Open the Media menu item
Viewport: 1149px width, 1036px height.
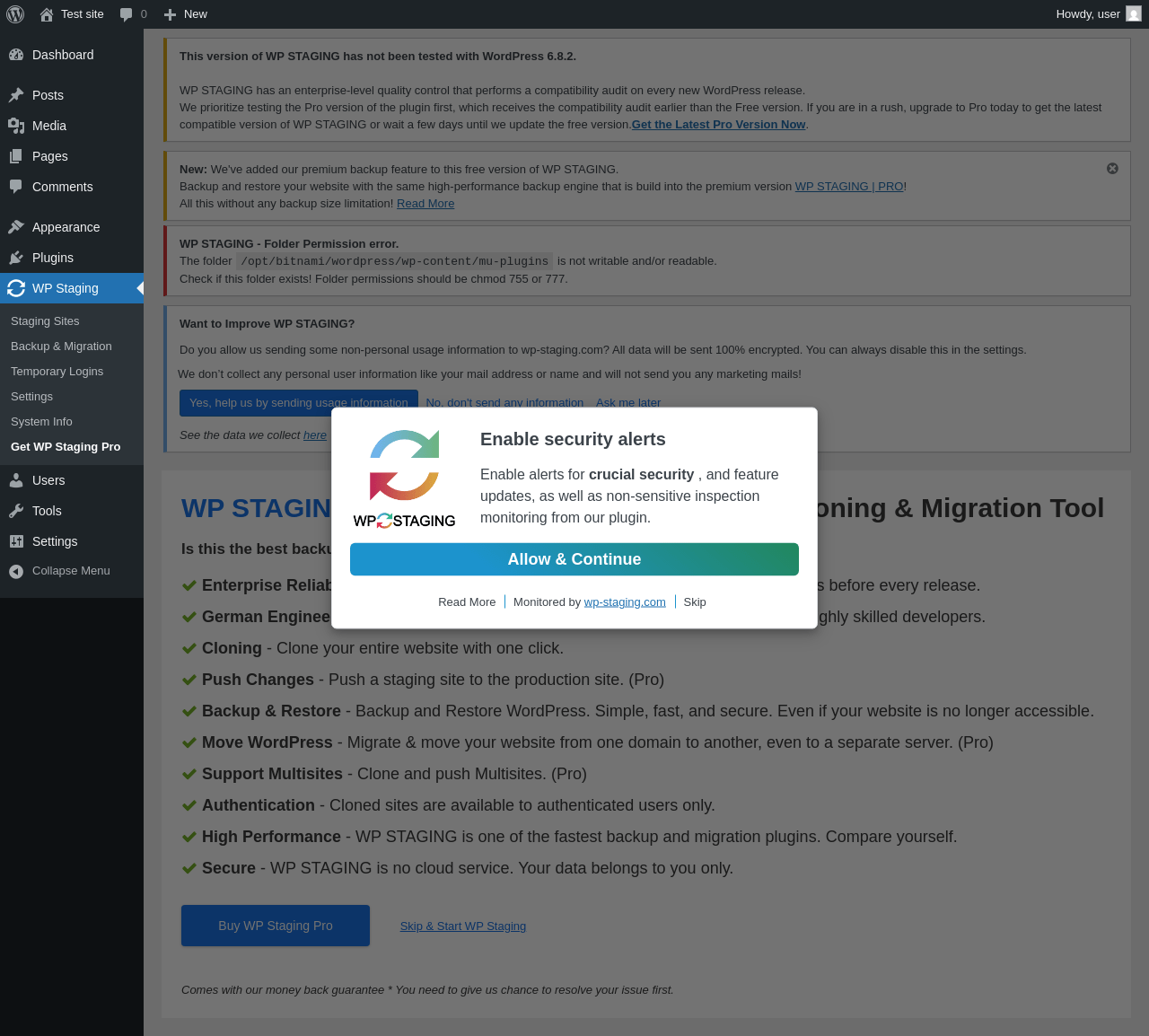pos(72,126)
